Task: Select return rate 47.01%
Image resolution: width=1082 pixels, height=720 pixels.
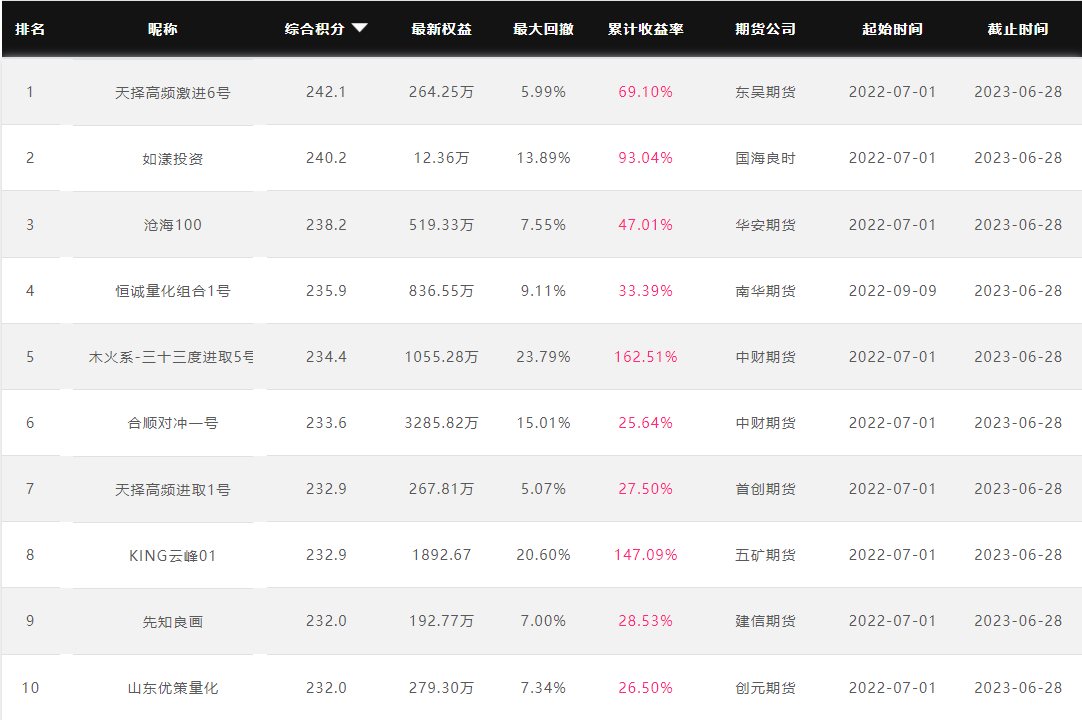Action: 645,224
